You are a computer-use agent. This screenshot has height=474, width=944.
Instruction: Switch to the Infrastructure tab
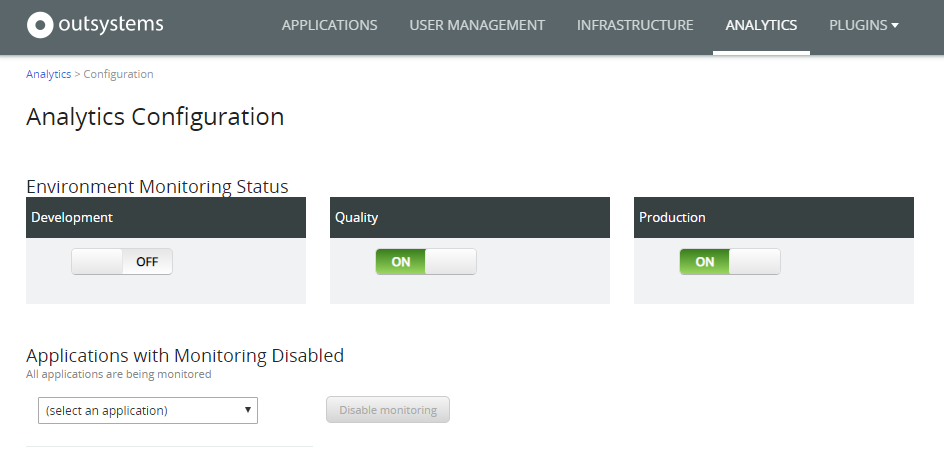coord(635,25)
